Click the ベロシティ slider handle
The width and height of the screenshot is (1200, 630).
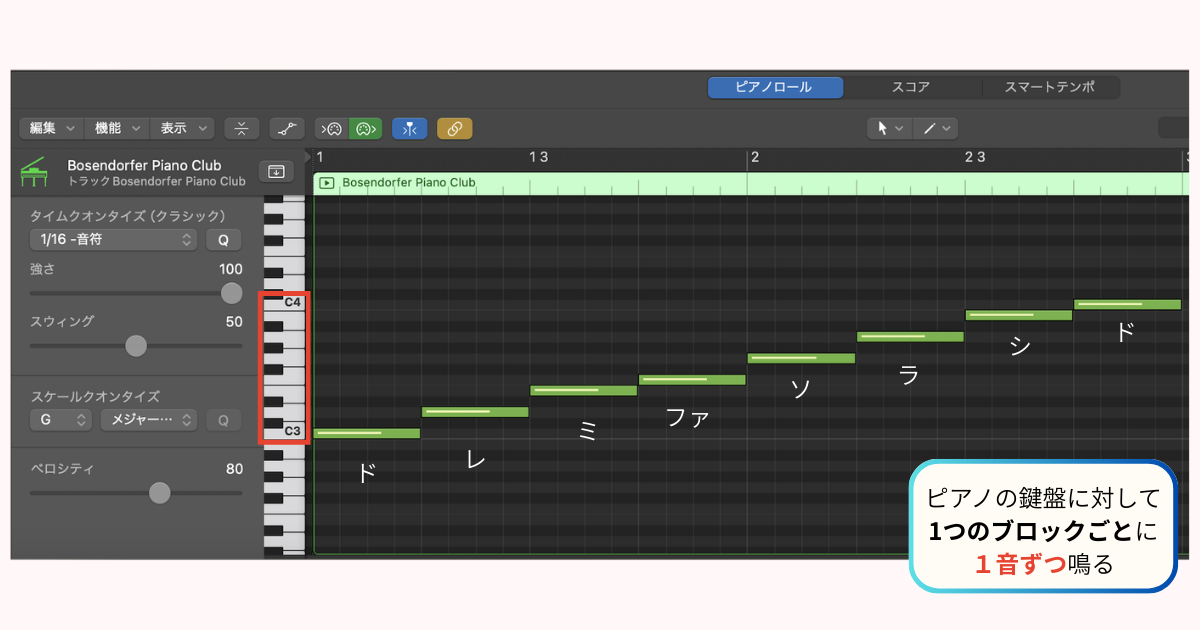point(159,493)
